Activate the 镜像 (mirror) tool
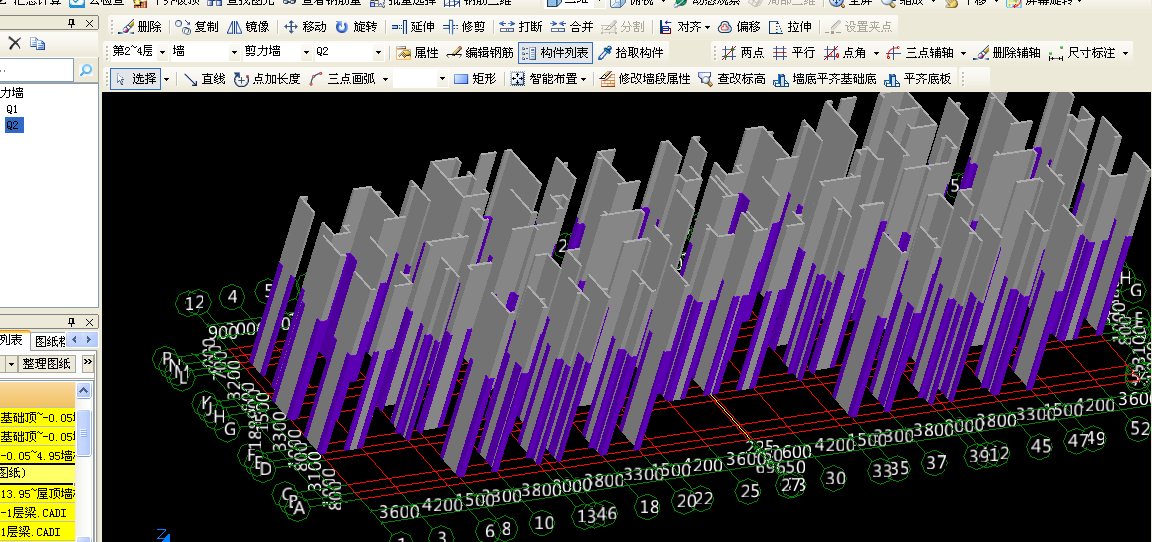 (x=248, y=27)
